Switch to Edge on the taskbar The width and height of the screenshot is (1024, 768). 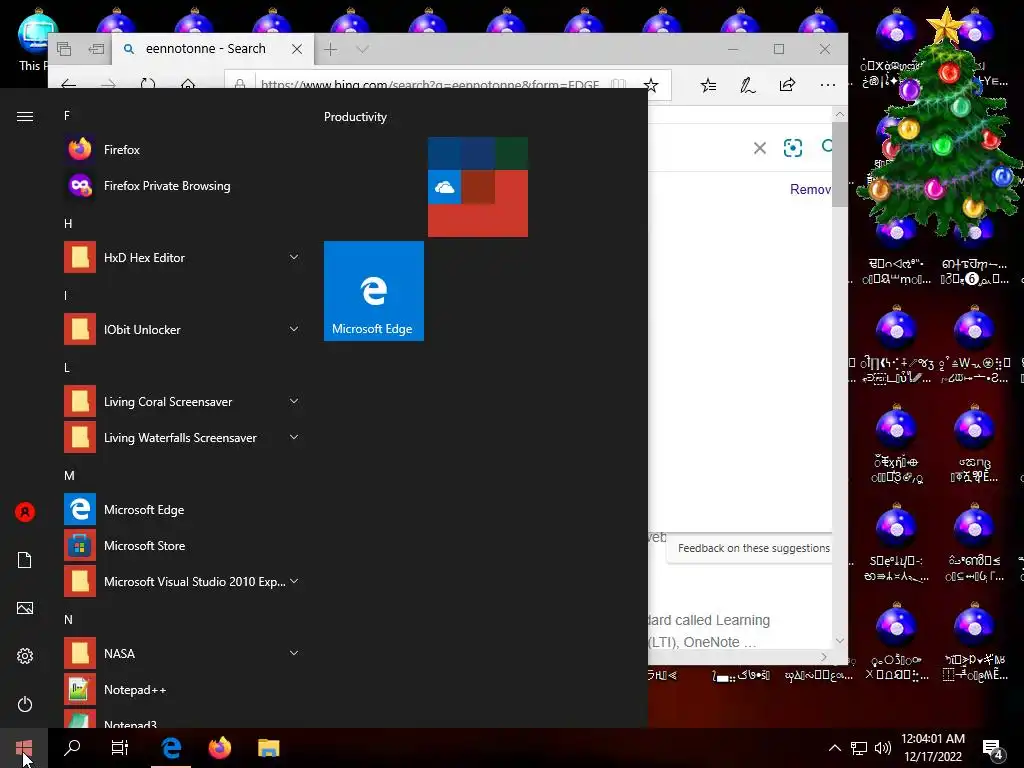171,748
